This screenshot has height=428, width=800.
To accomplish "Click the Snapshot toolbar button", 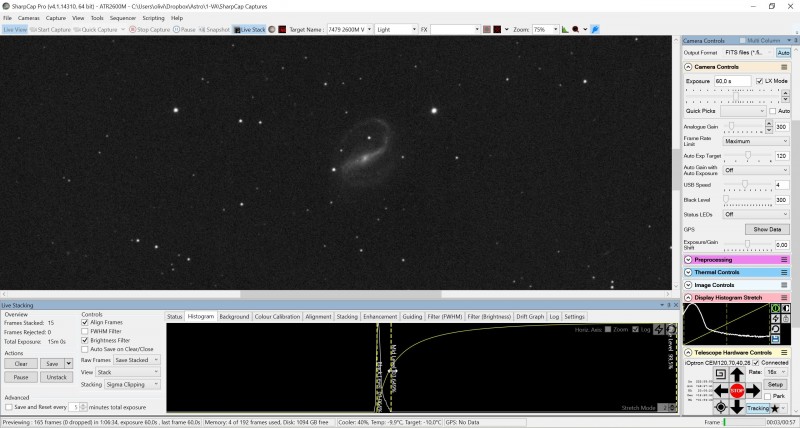I will click(214, 30).
